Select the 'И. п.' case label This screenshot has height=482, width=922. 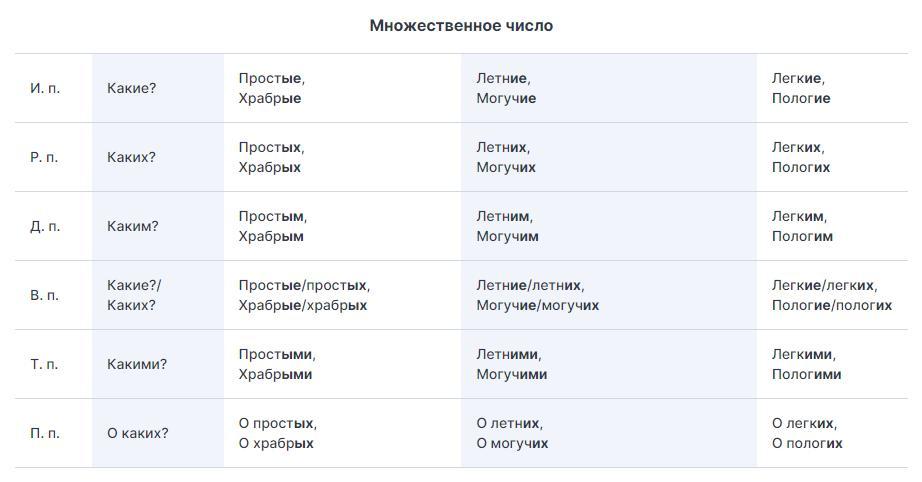tap(45, 88)
